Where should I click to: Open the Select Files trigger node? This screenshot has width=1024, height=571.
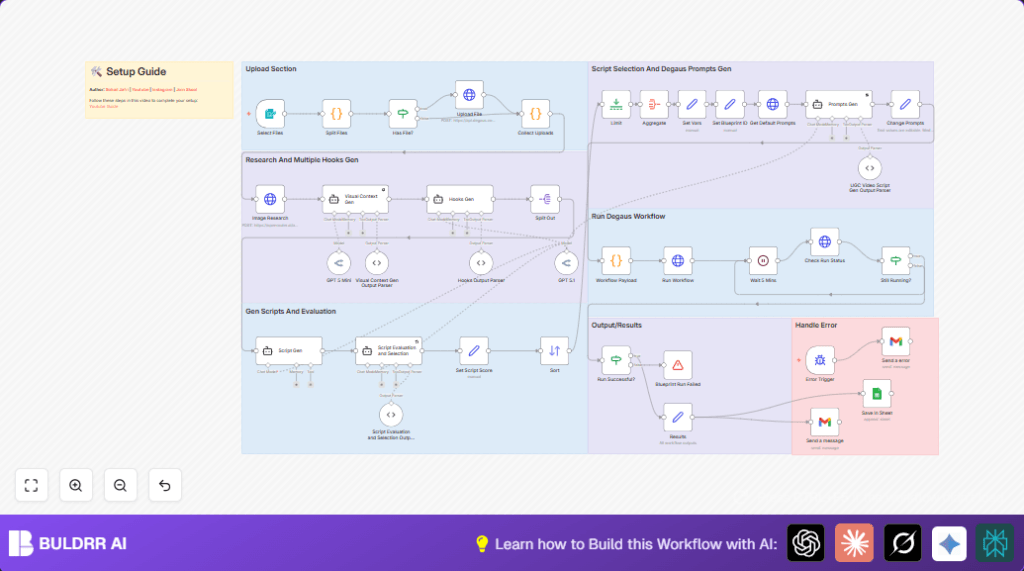pyautogui.click(x=269, y=113)
